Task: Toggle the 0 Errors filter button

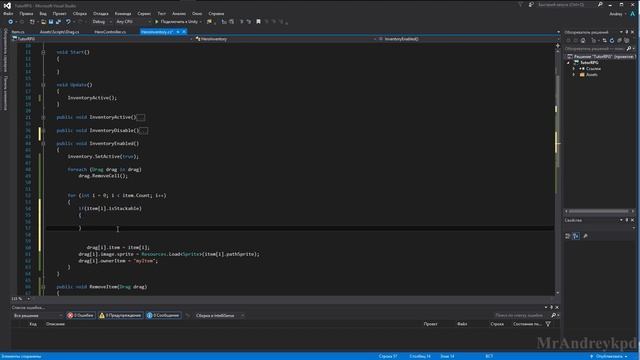Action: click(x=81, y=316)
